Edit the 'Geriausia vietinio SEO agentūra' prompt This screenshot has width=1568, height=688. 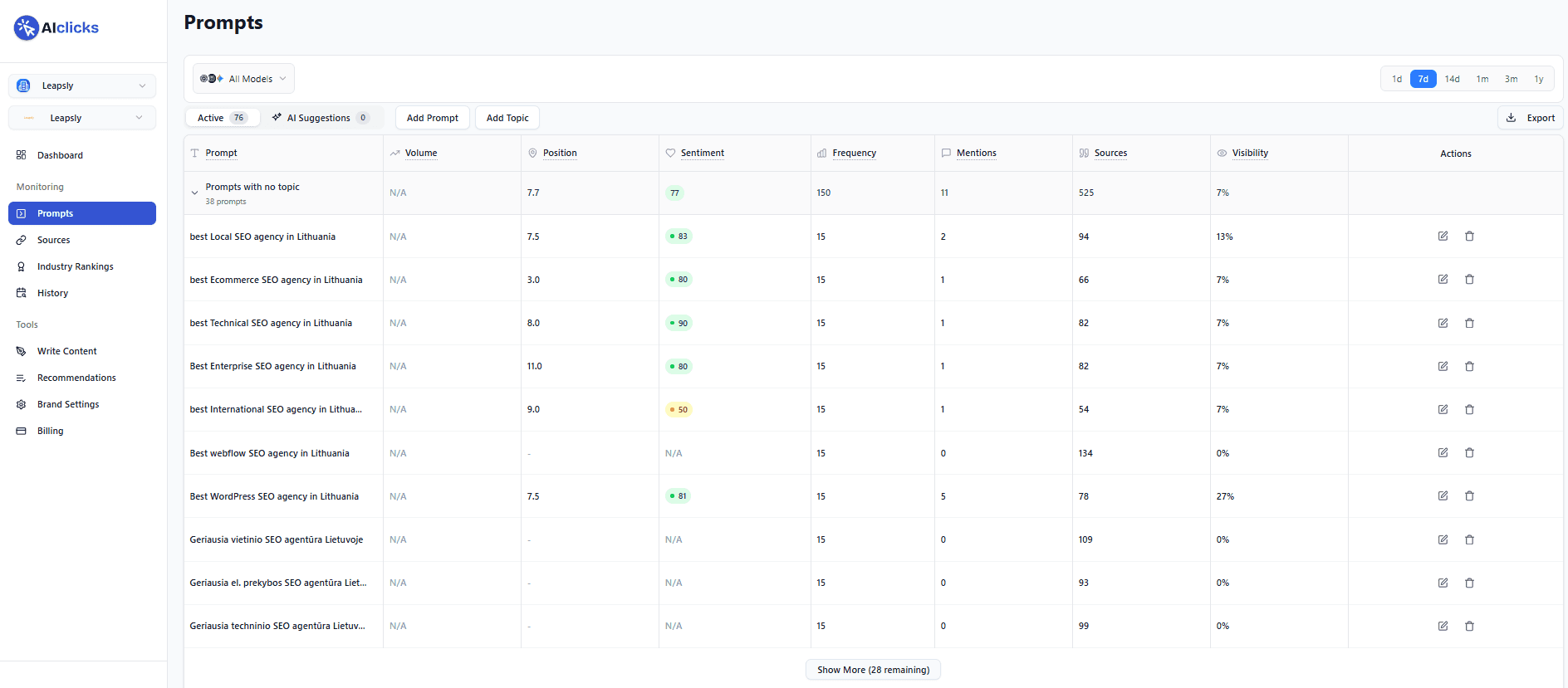tap(1443, 539)
